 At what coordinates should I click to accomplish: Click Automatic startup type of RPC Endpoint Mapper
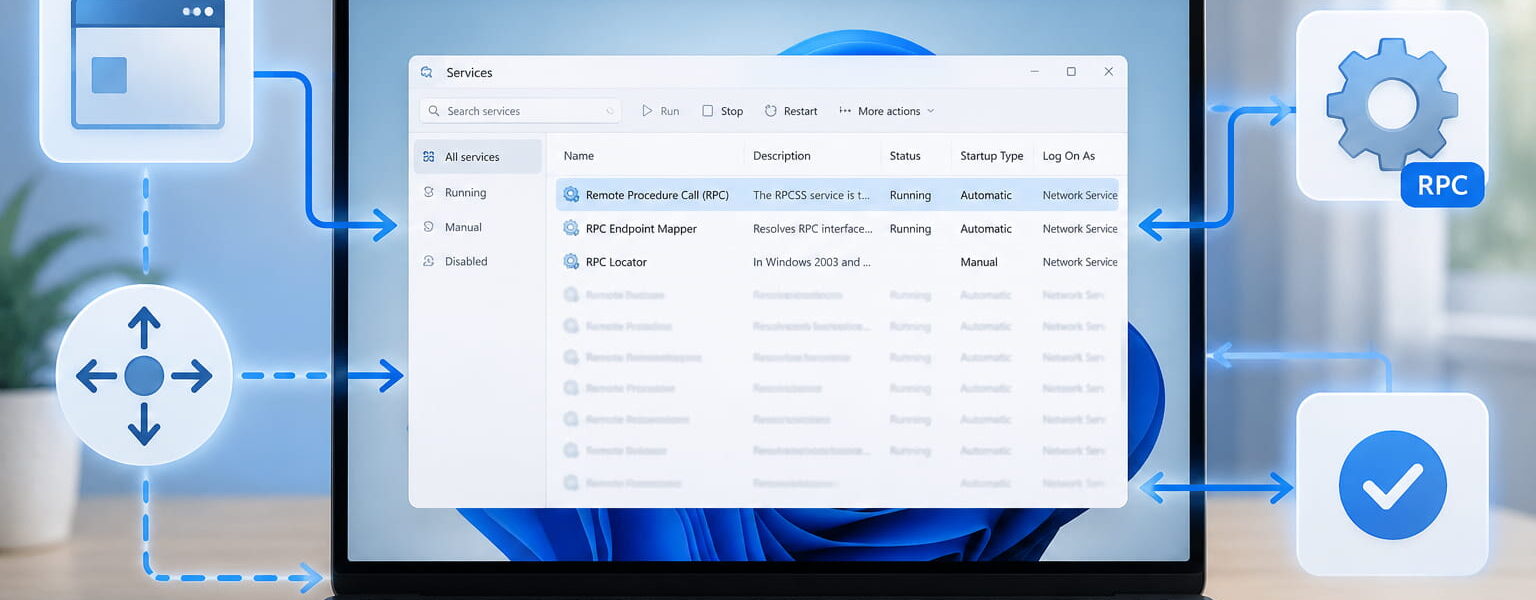(986, 229)
